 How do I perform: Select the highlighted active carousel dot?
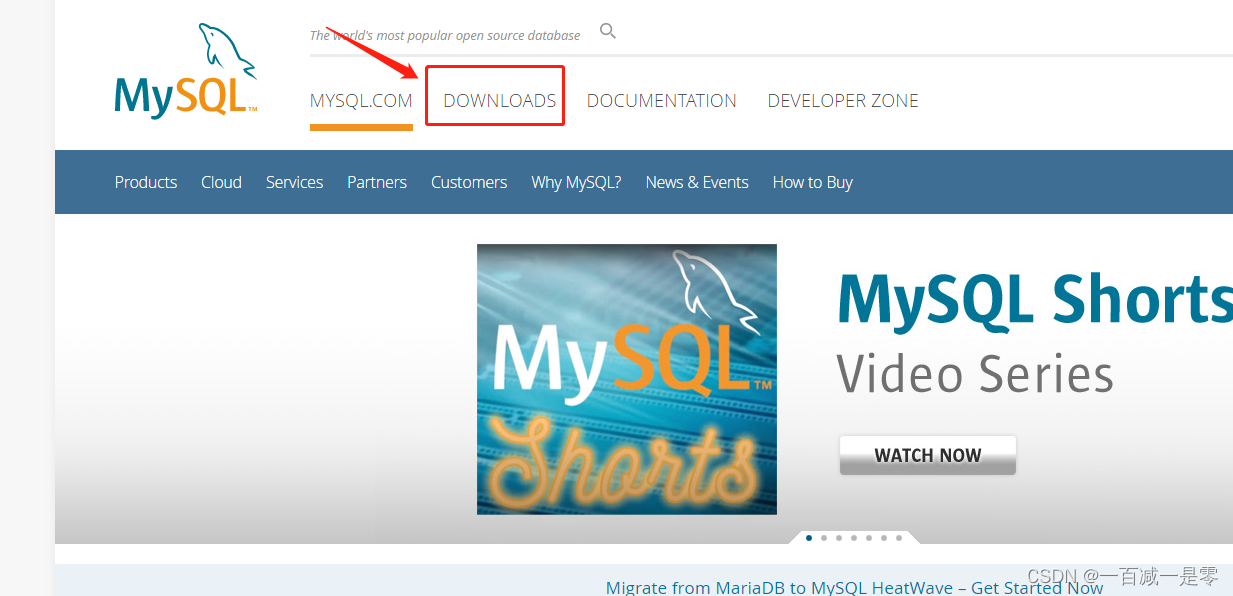point(809,538)
